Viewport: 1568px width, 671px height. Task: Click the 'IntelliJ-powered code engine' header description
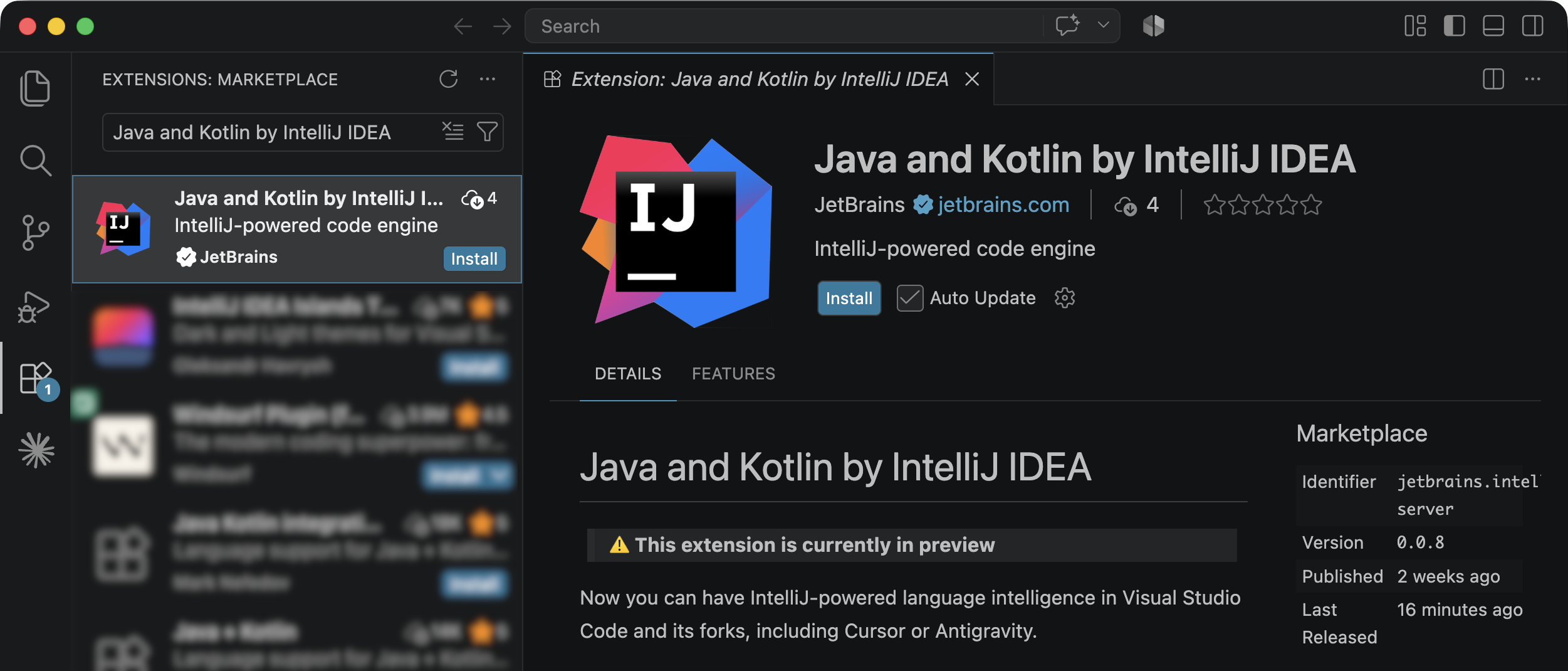click(x=954, y=248)
